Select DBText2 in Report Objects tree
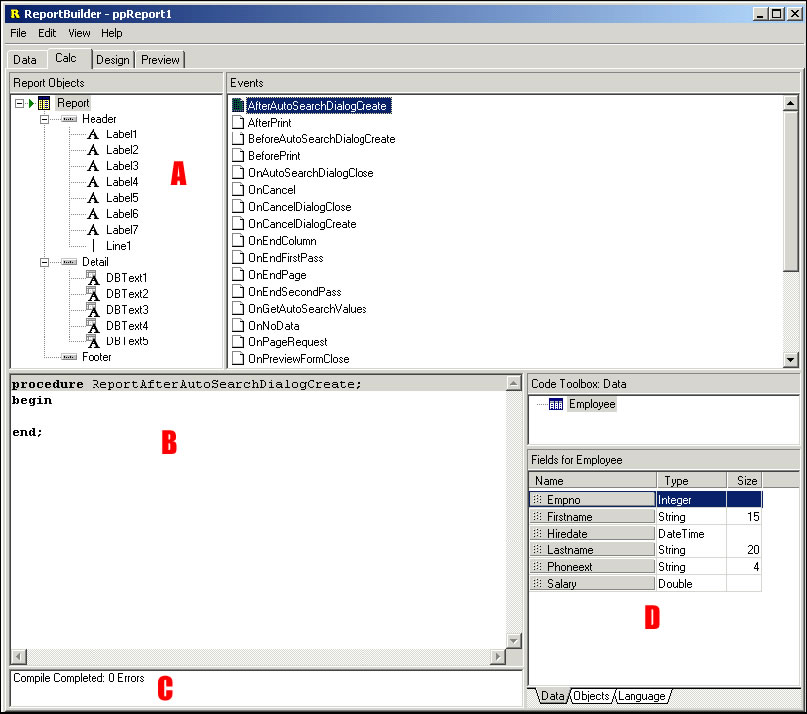807x714 pixels. tap(127, 294)
